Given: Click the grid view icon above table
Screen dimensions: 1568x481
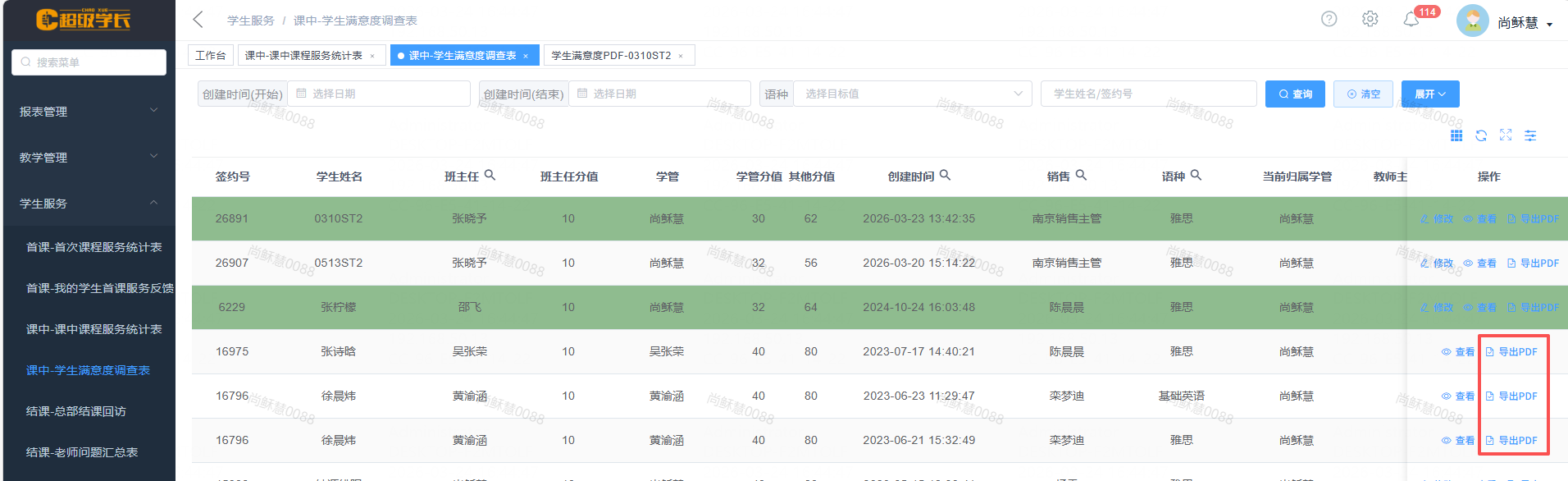Looking at the screenshot, I should (1456, 135).
